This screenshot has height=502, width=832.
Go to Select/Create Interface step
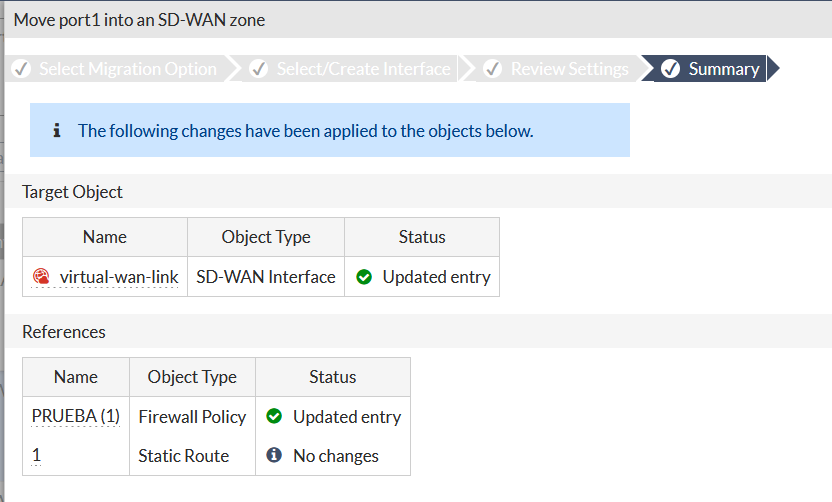[363, 69]
